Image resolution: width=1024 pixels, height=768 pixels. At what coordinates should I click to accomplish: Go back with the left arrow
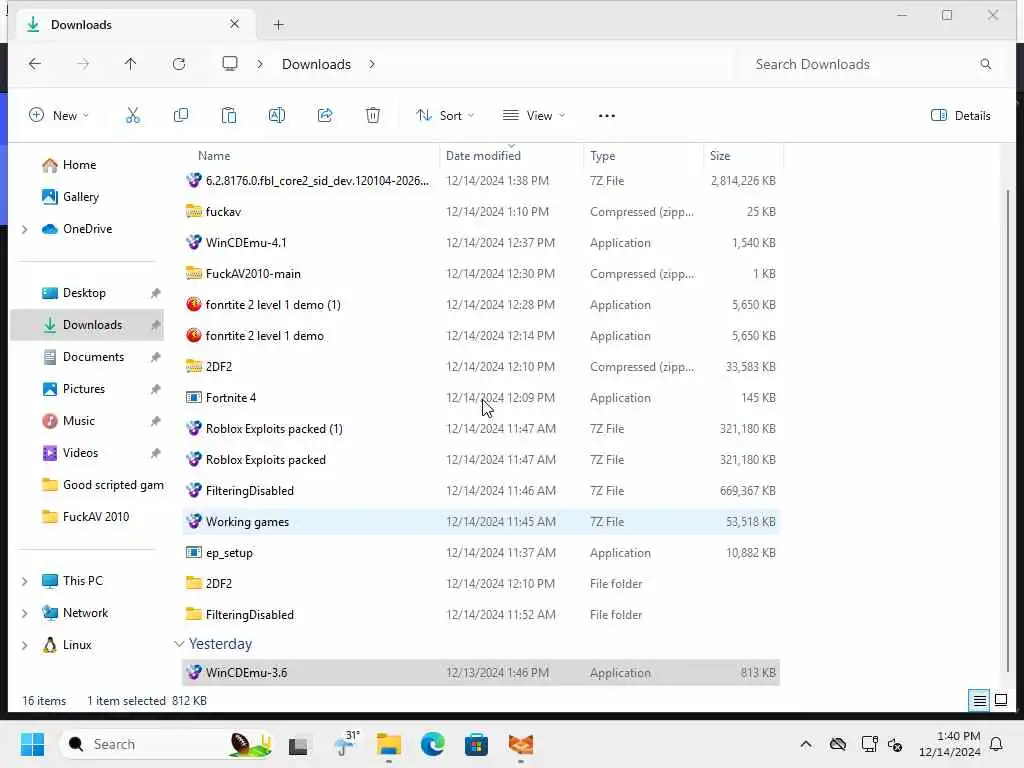click(x=35, y=64)
